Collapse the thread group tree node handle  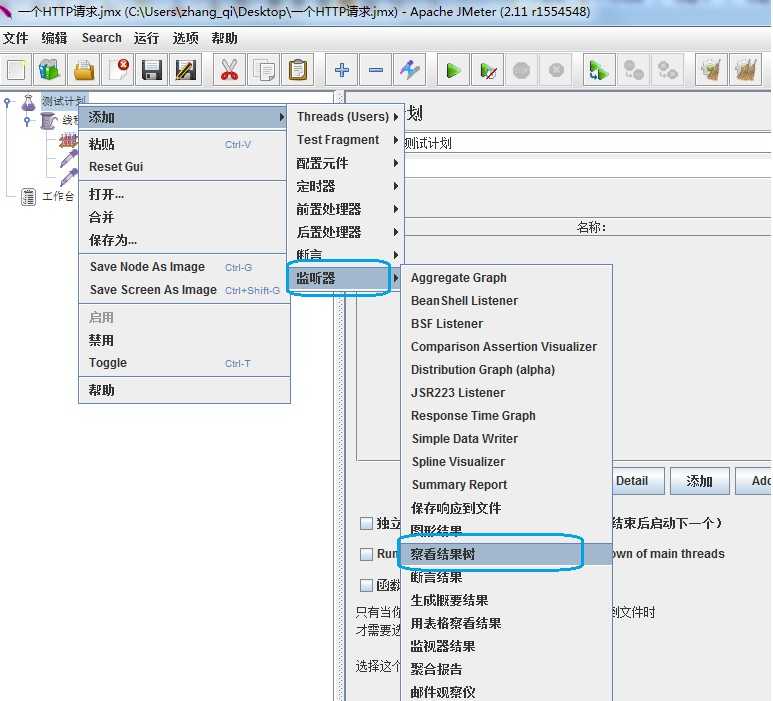tap(27, 120)
